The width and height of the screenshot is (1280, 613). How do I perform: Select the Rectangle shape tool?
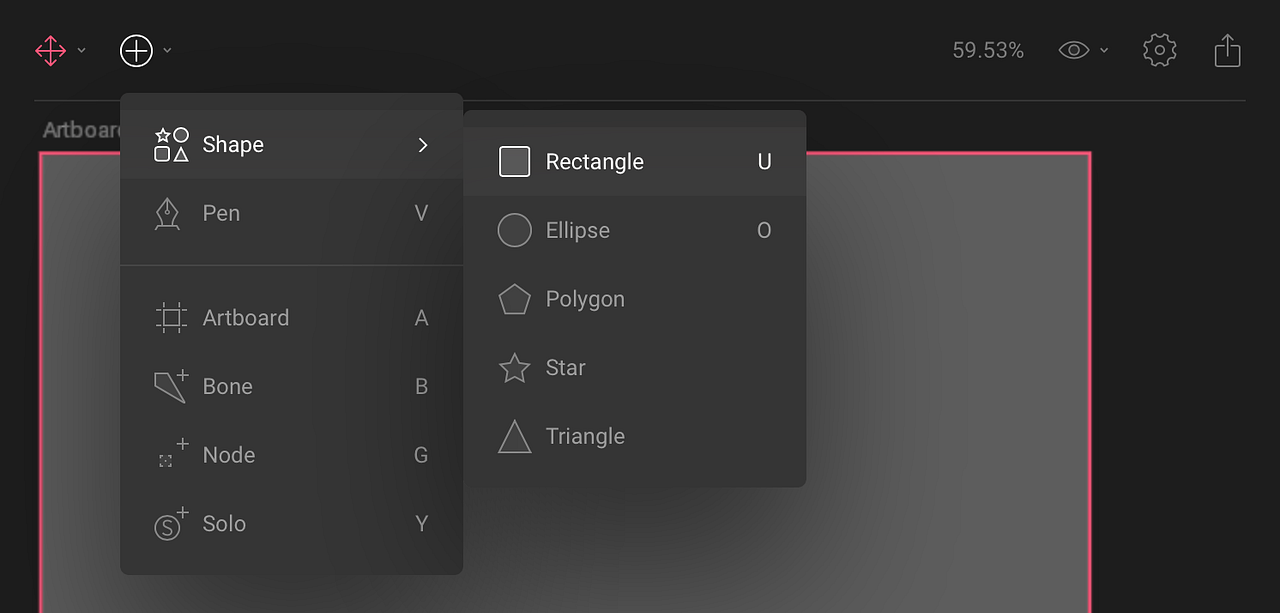595,161
